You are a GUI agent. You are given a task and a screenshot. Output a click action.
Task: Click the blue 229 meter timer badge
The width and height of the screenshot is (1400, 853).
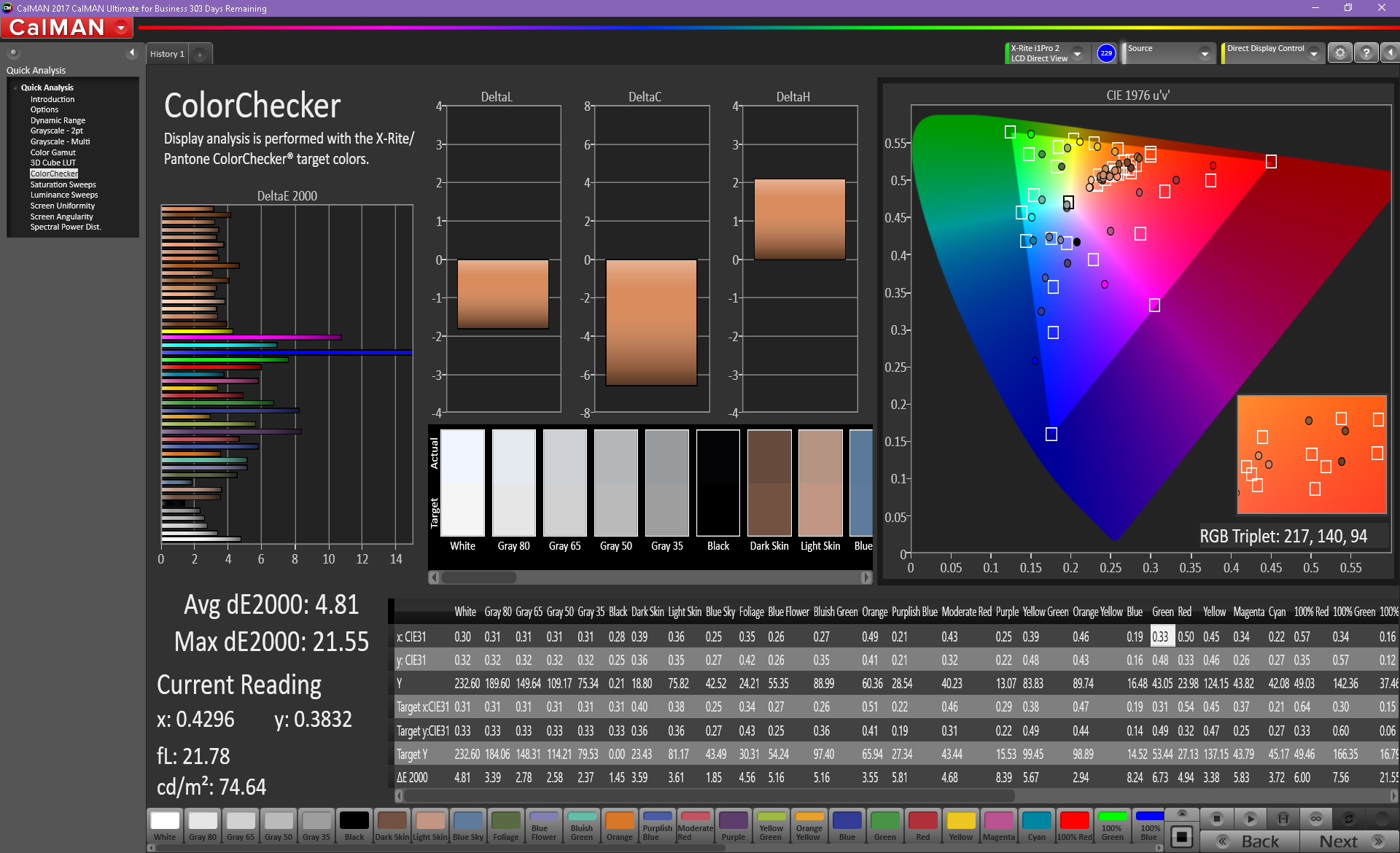point(1106,53)
